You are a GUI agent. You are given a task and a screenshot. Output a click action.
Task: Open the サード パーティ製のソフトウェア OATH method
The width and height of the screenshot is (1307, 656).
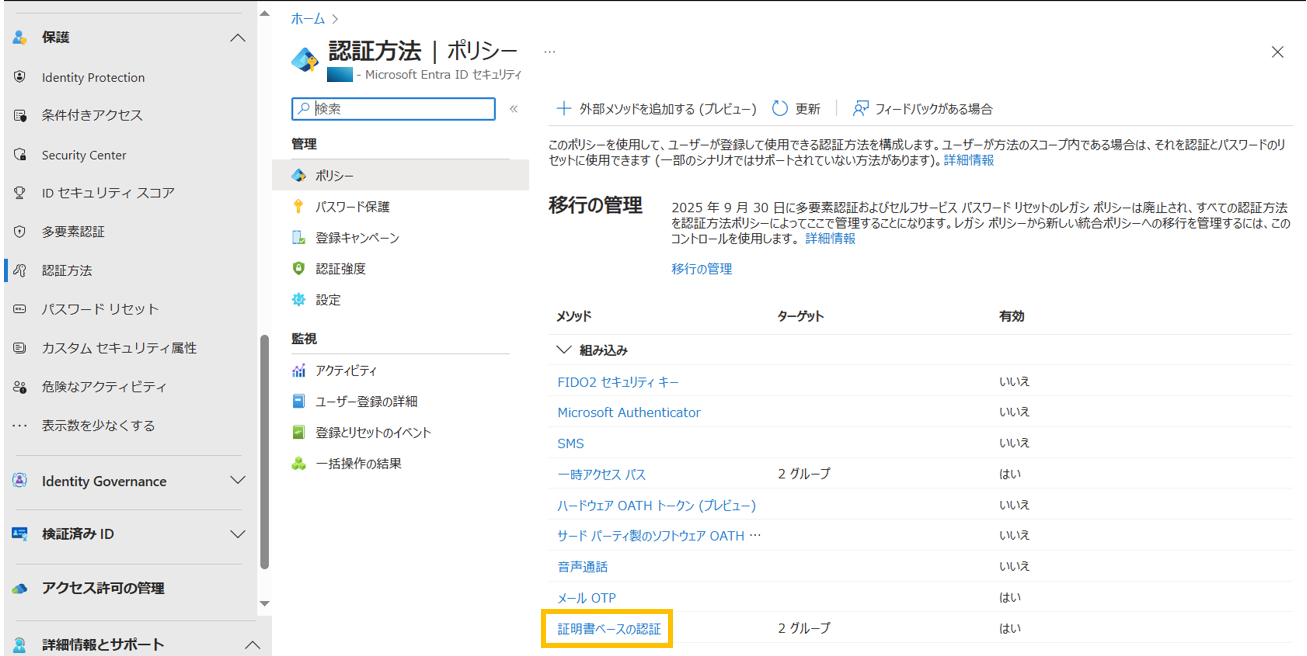[x=659, y=535]
